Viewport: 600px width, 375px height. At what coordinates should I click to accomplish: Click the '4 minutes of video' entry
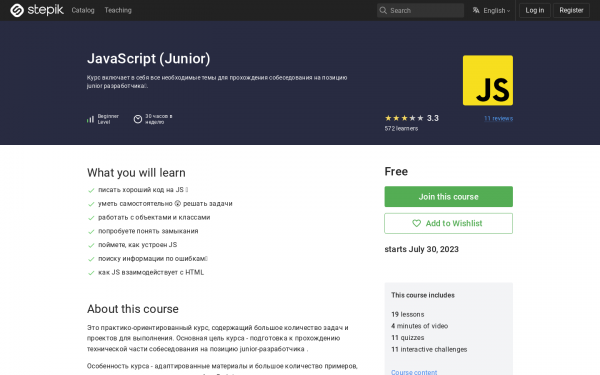(419, 326)
